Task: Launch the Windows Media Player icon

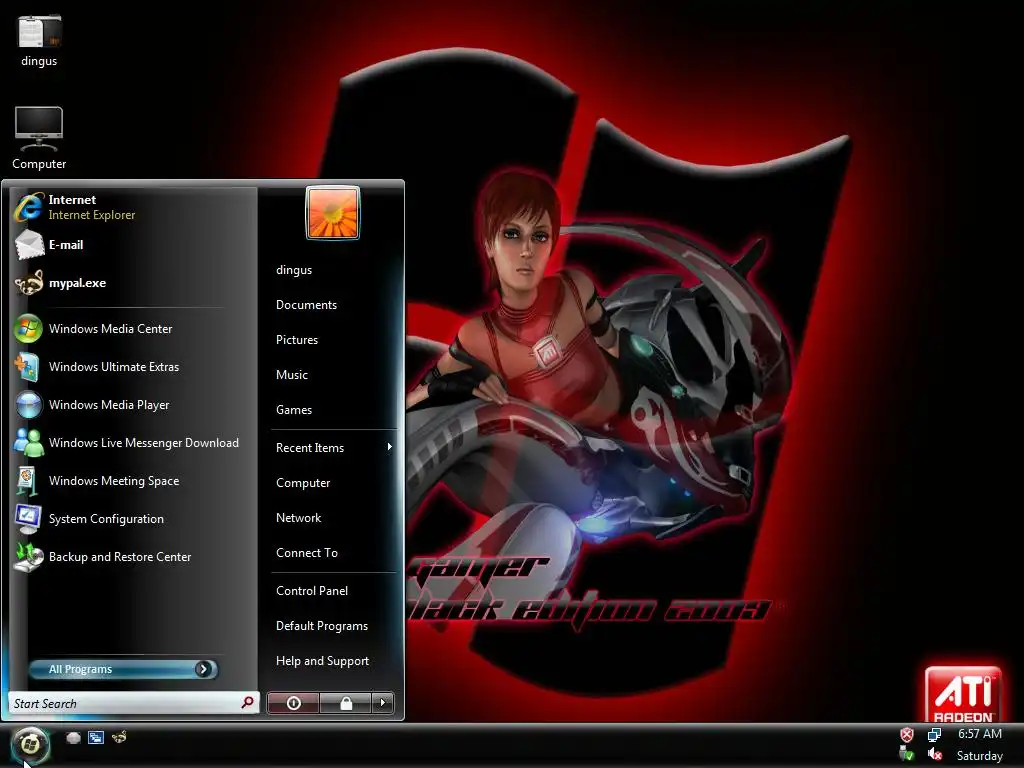Action: coord(29,405)
